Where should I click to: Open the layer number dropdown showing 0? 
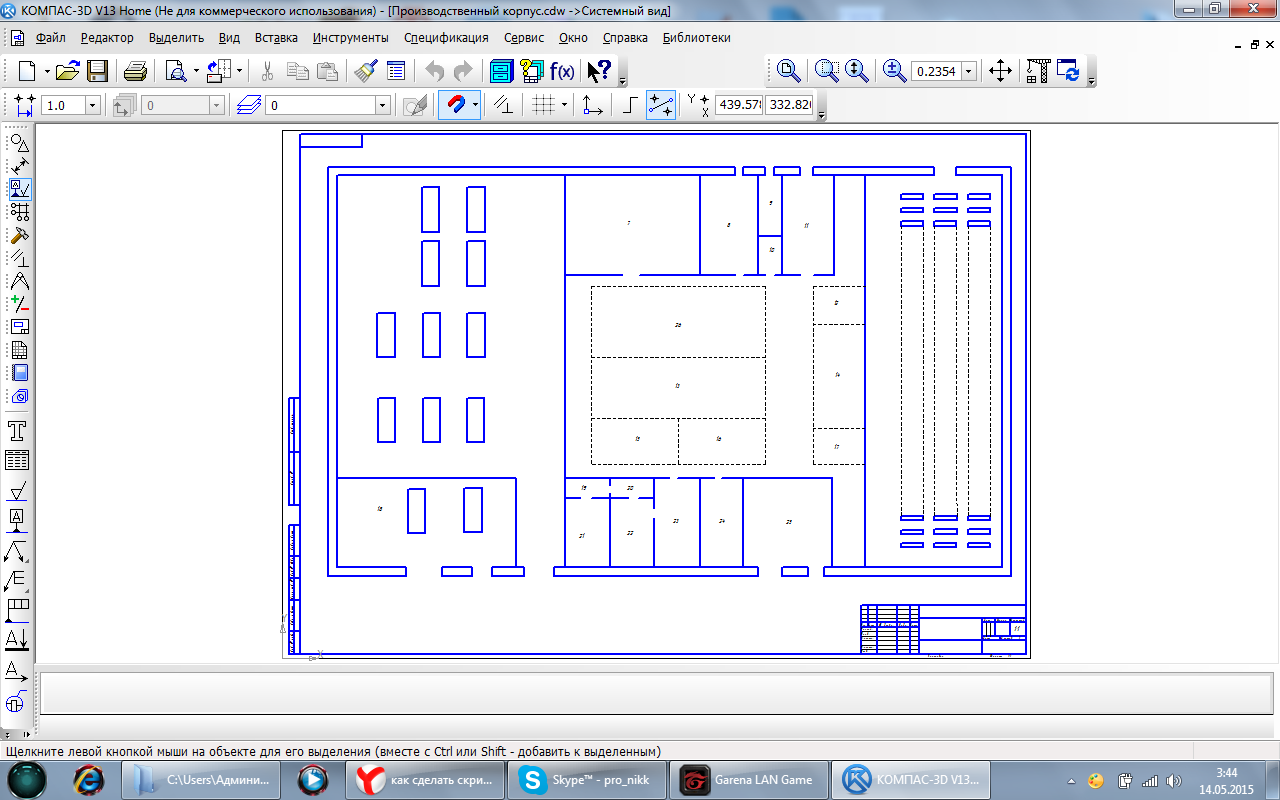pos(382,105)
